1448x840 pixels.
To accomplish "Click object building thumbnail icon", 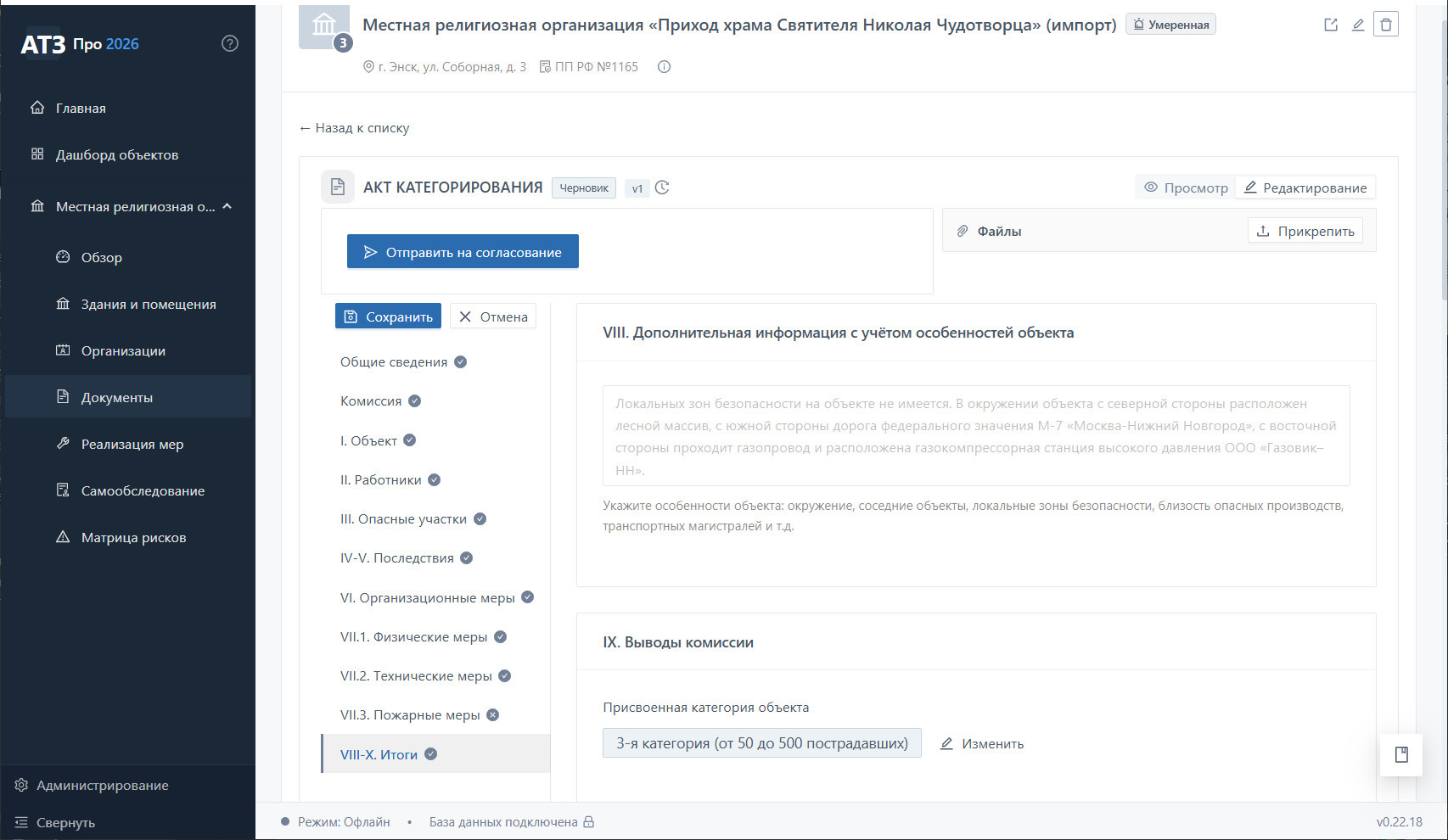I will pyautogui.click(x=323, y=26).
